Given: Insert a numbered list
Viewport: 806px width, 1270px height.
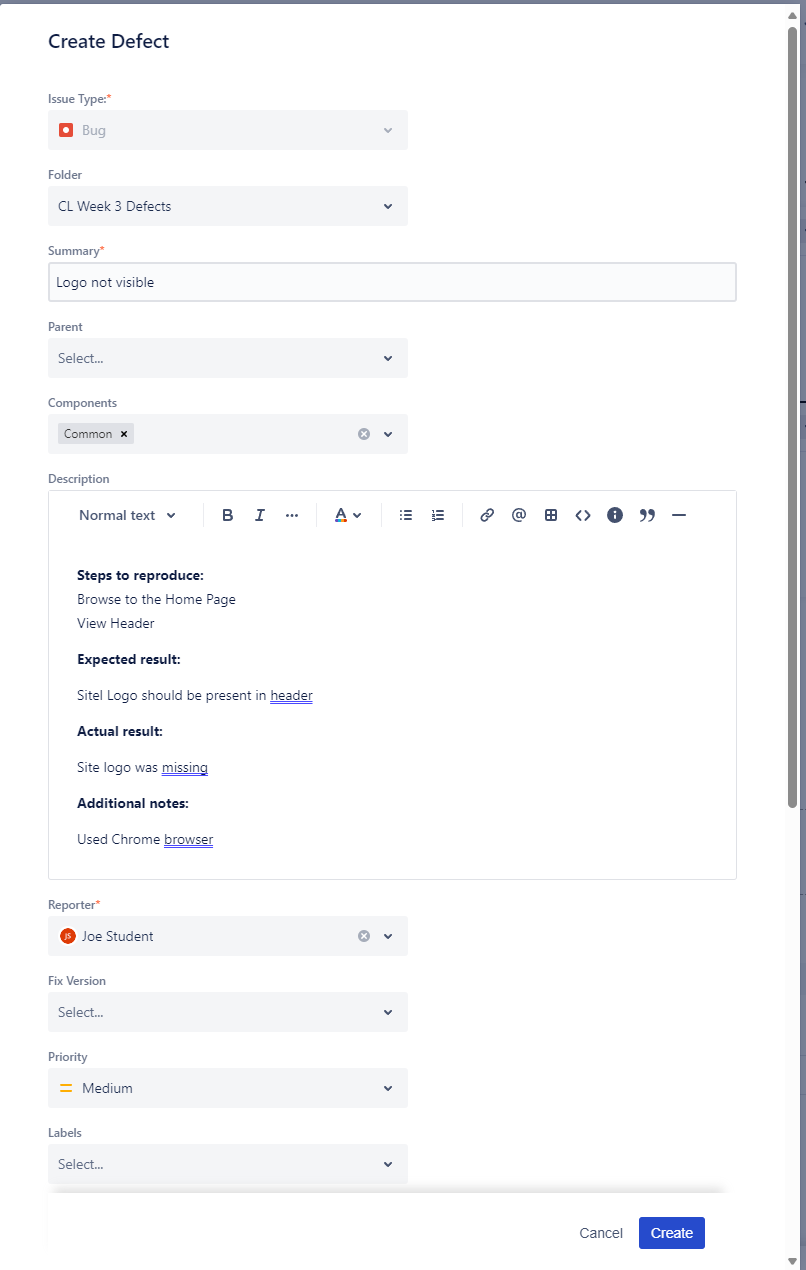Looking at the screenshot, I should pos(438,515).
